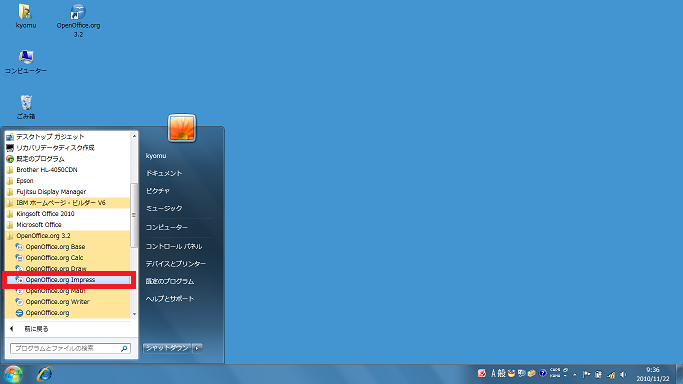Launch Internet Explorer from the taskbar
This screenshot has height=384, width=683.
pyautogui.click(x=44, y=374)
